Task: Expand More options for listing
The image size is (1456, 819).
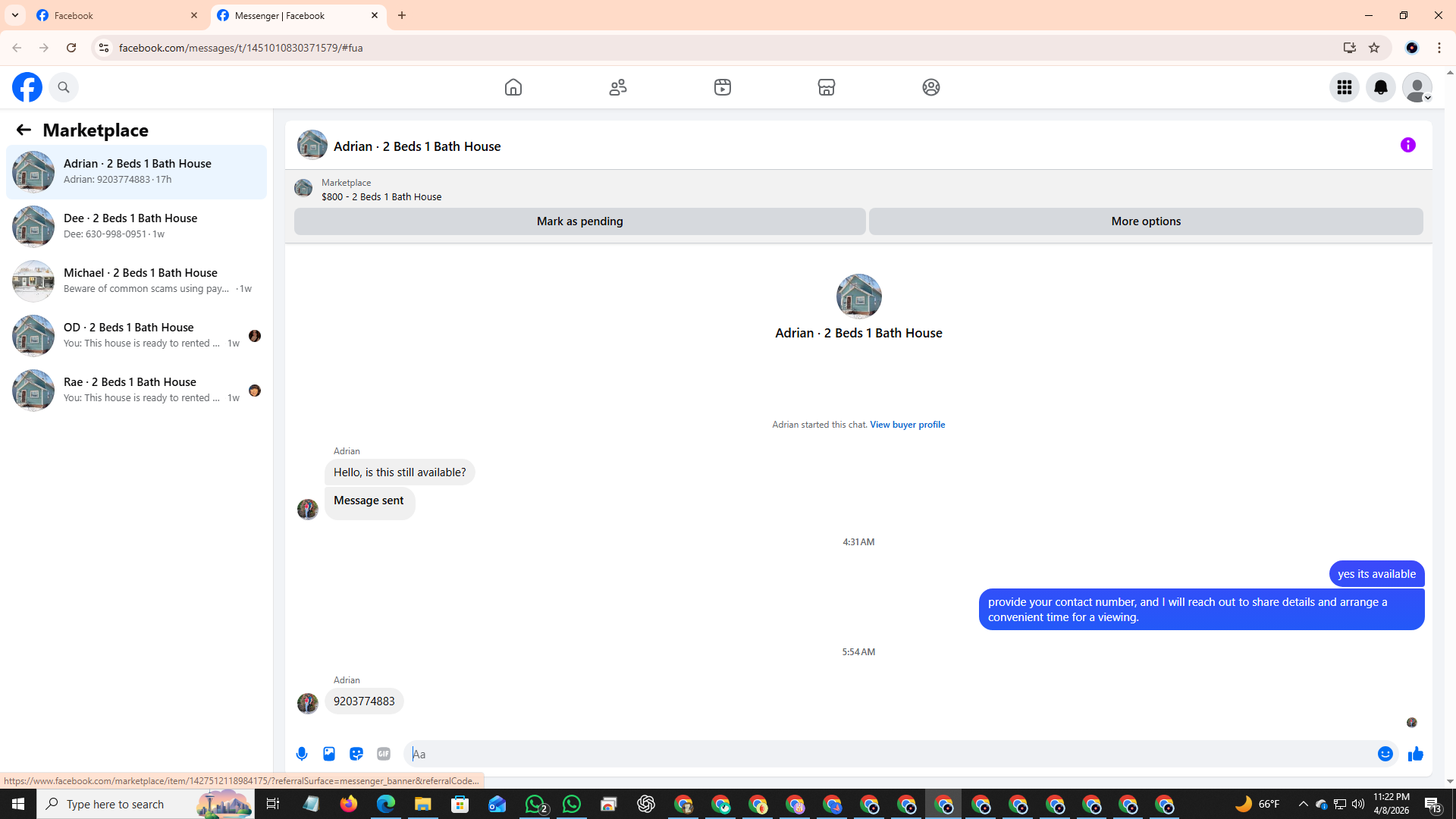Action: 1145,221
